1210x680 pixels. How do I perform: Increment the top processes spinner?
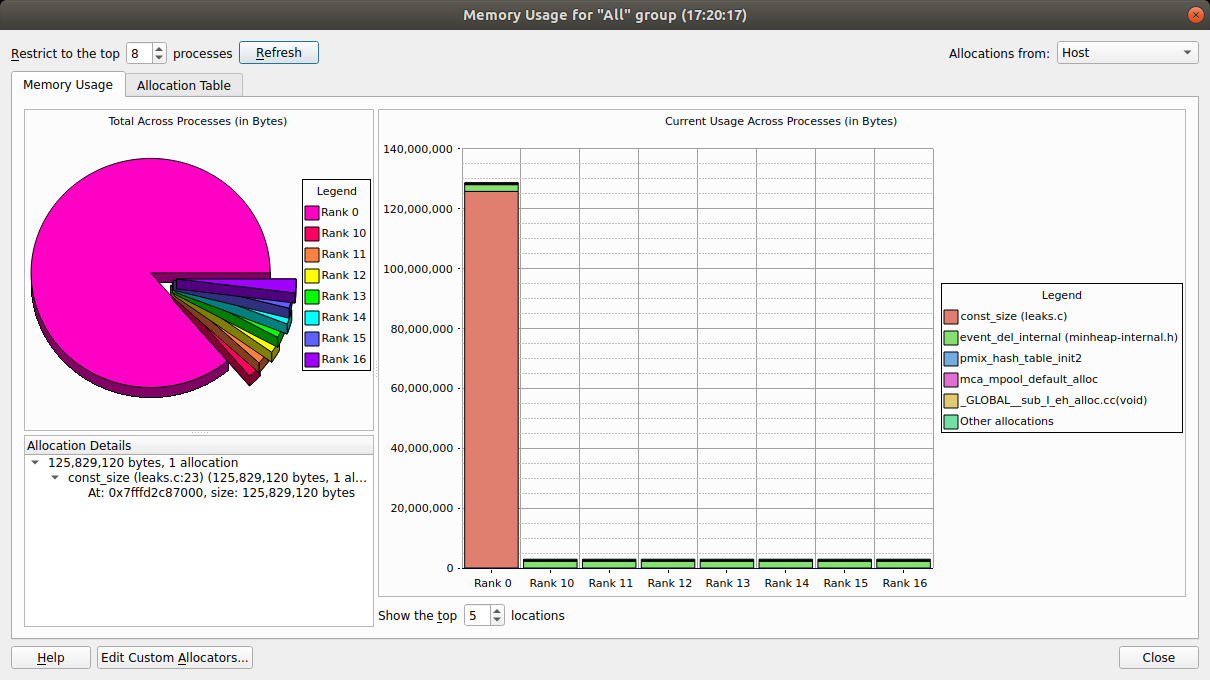158,47
